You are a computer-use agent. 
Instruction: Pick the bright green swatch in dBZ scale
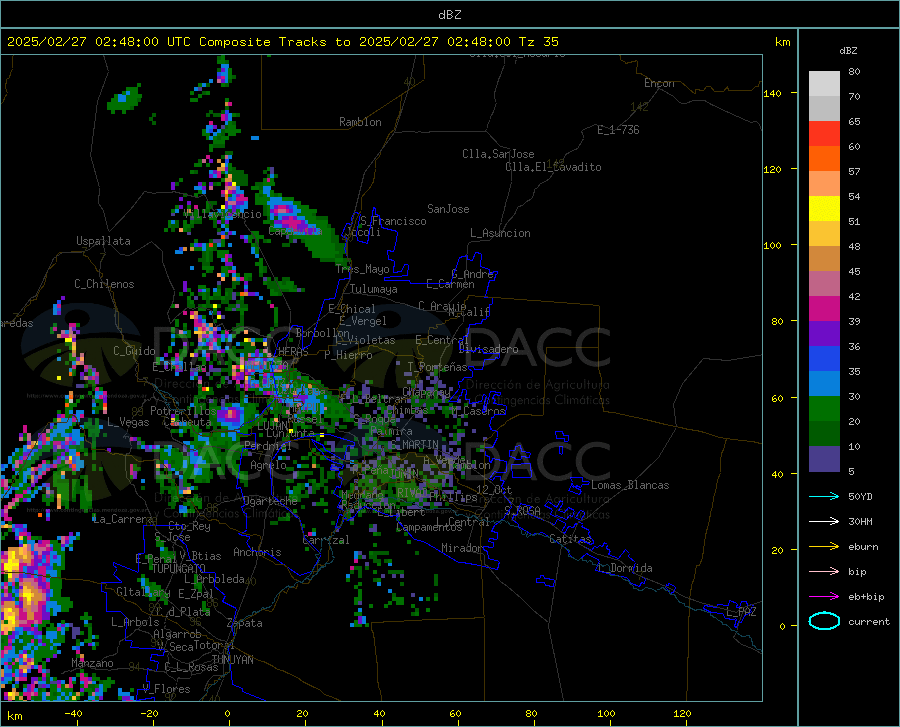(824, 409)
